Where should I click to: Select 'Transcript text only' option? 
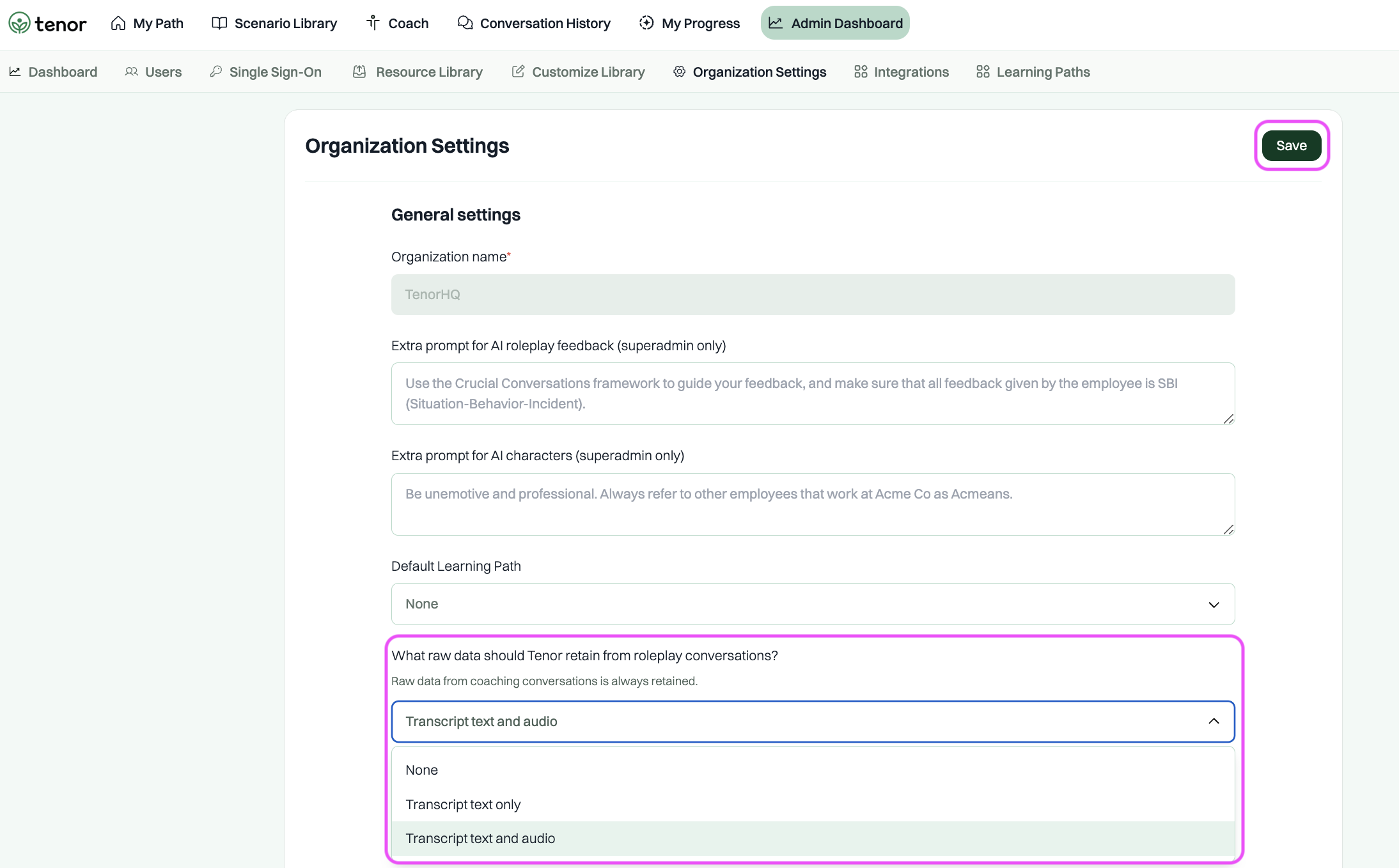pos(463,804)
